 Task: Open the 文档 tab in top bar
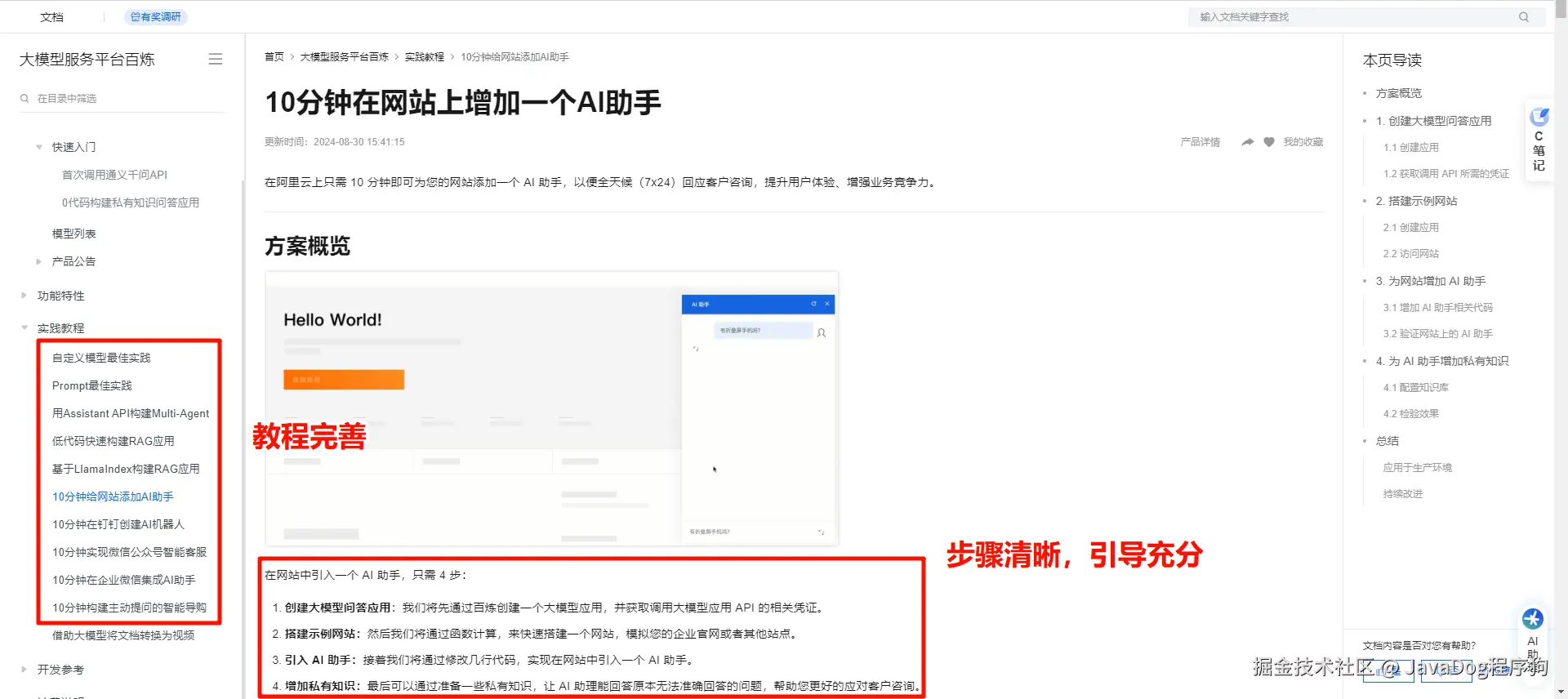pyautogui.click(x=52, y=17)
